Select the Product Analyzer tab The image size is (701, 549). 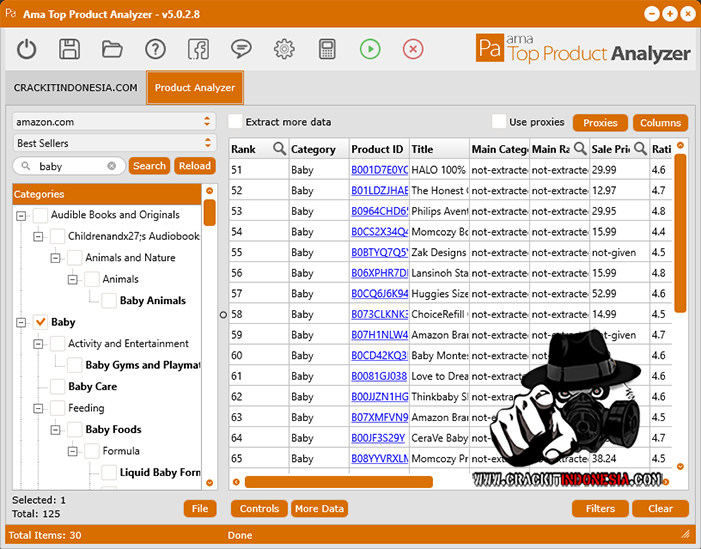point(195,88)
